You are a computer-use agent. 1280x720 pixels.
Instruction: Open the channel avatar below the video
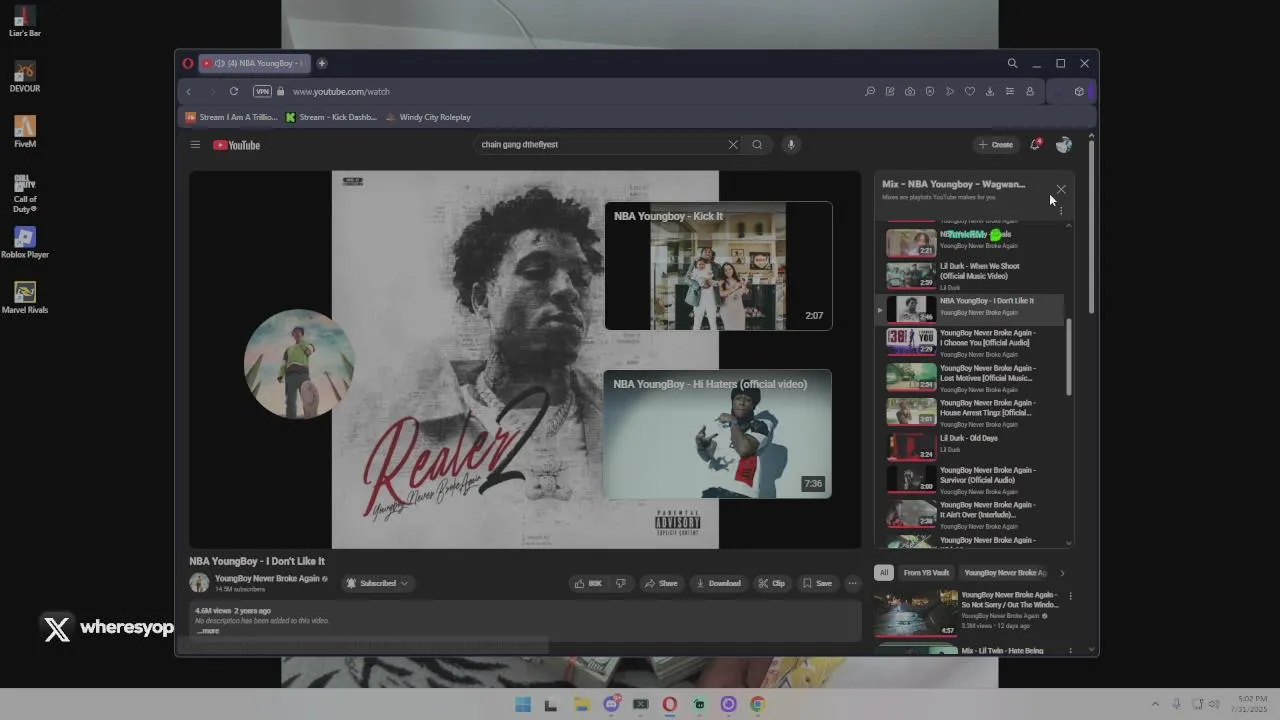tap(199, 583)
